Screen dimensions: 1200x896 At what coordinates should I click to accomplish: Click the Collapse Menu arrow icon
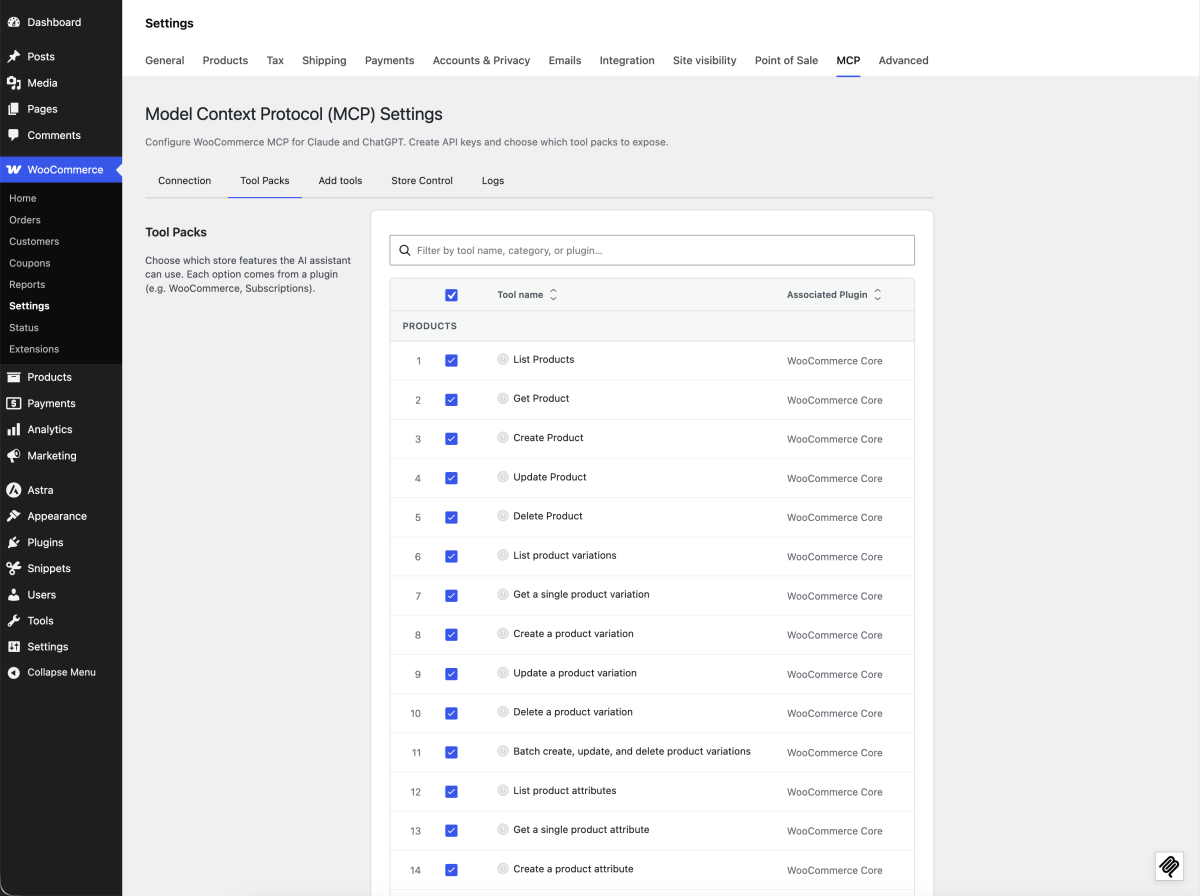point(14,673)
